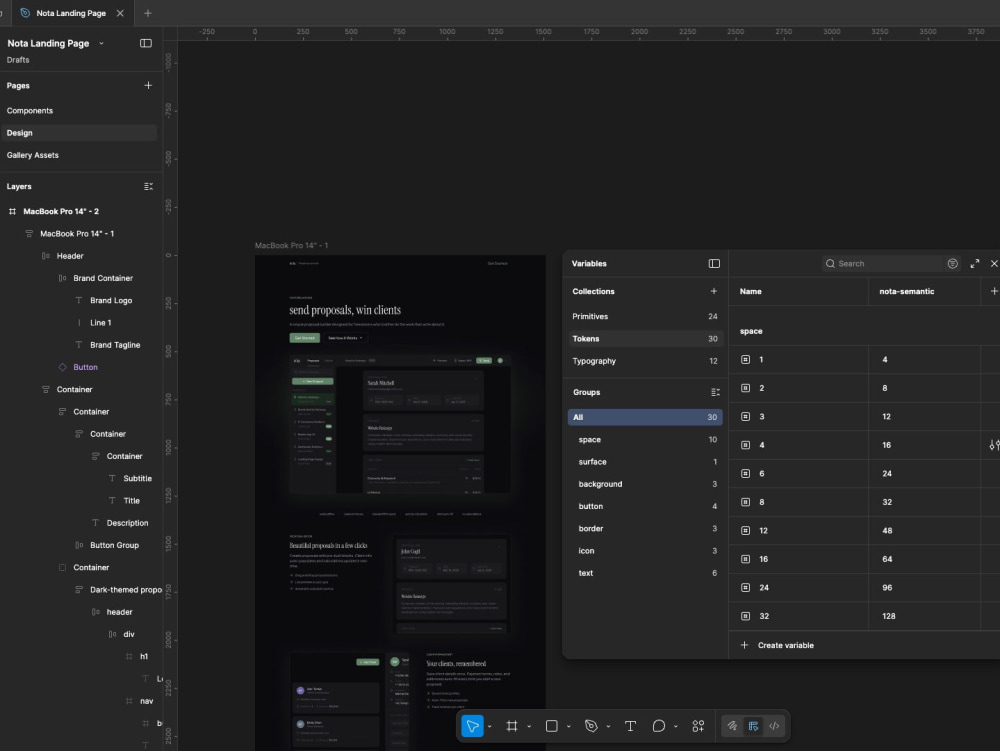Toggle the left sidebar panel icon
1000x751 pixels.
pos(145,43)
